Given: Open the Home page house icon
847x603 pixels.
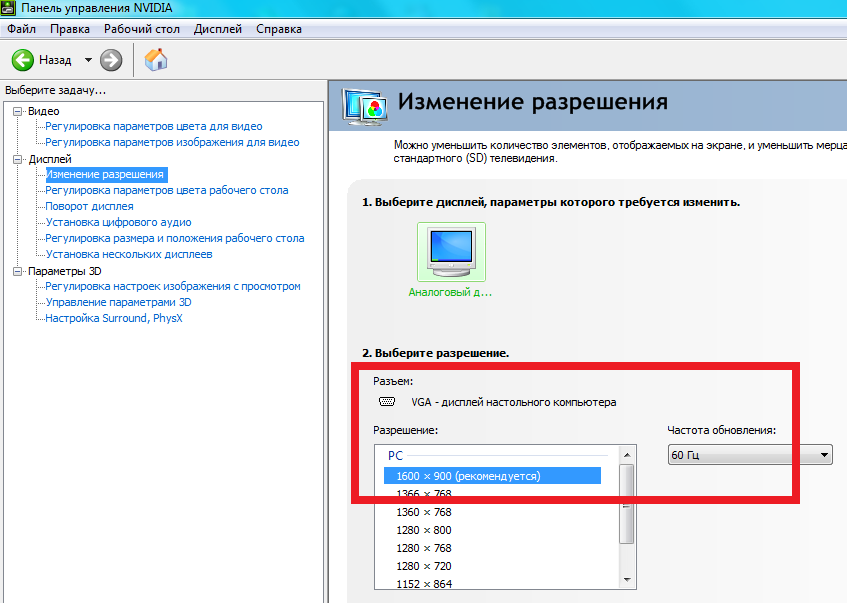Looking at the screenshot, I should point(156,59).
